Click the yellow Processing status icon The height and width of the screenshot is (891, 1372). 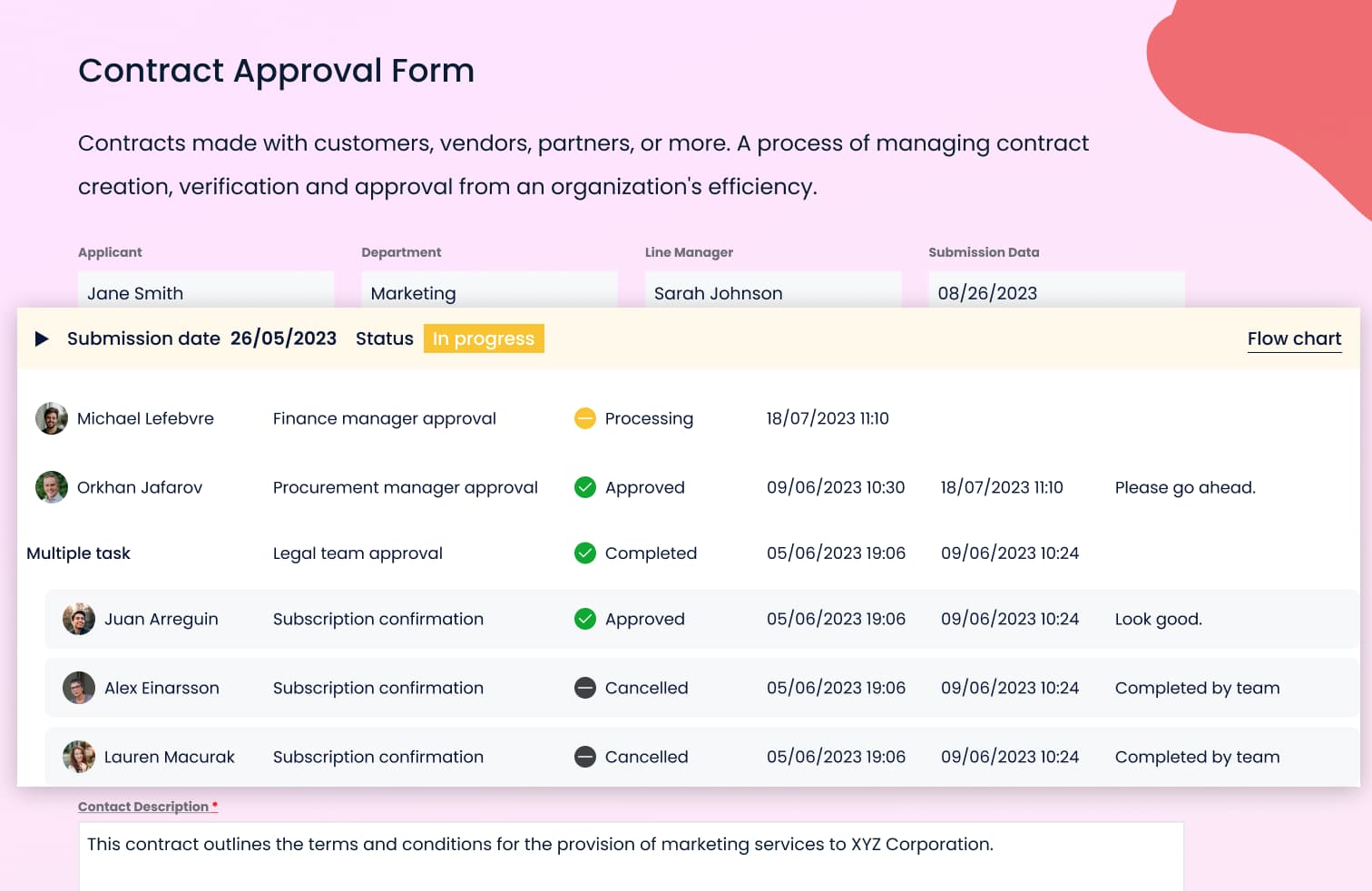point(585,418)
